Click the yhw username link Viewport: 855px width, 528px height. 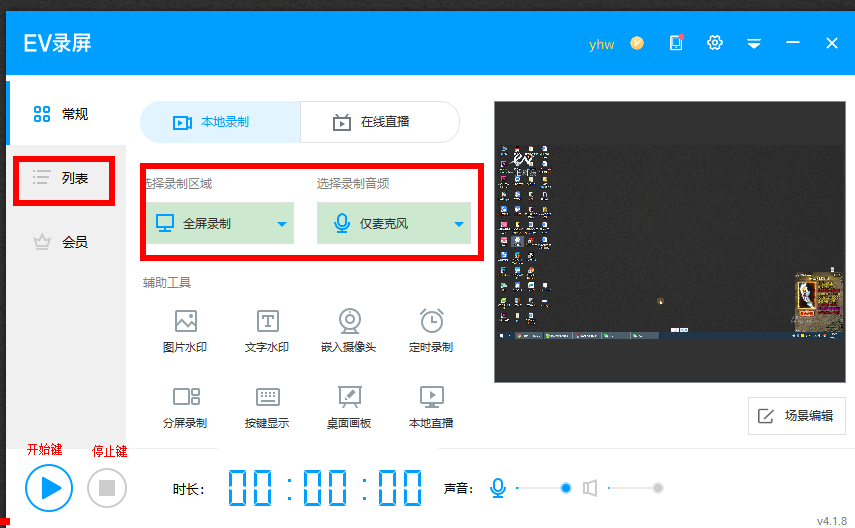[602, 44]
